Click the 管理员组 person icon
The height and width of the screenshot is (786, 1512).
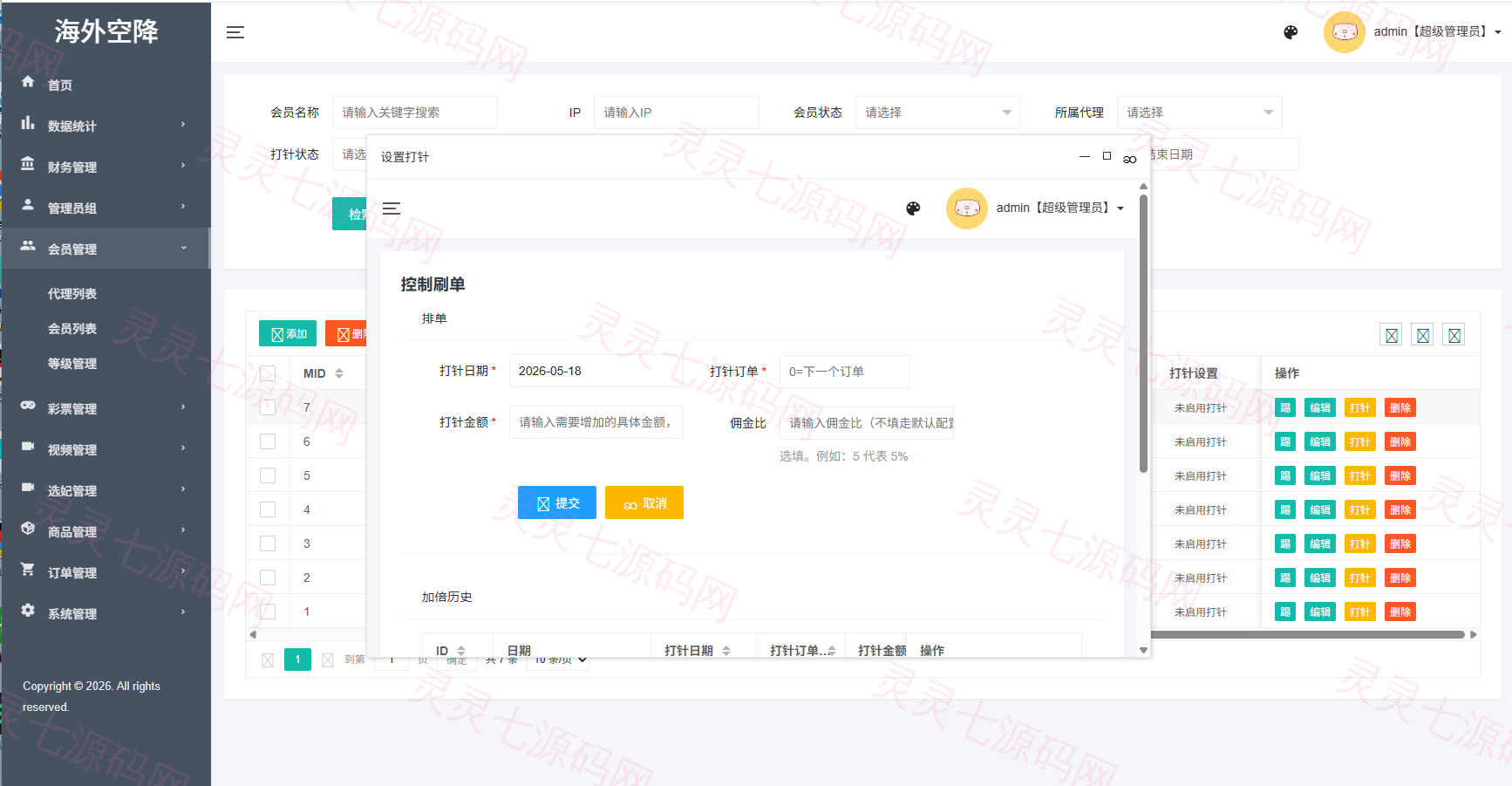(x=28, y=205)
